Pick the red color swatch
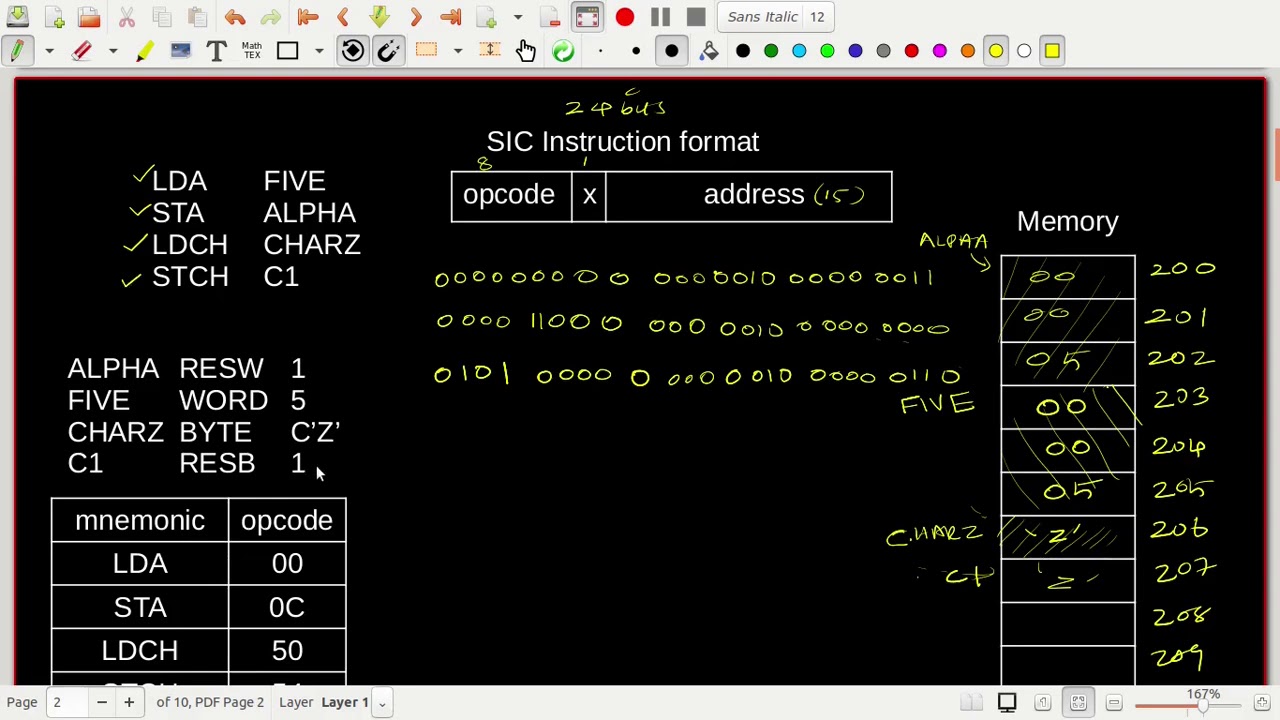Image resolution: width=1280 pixels, height=720 pixels. click(911, 51)
